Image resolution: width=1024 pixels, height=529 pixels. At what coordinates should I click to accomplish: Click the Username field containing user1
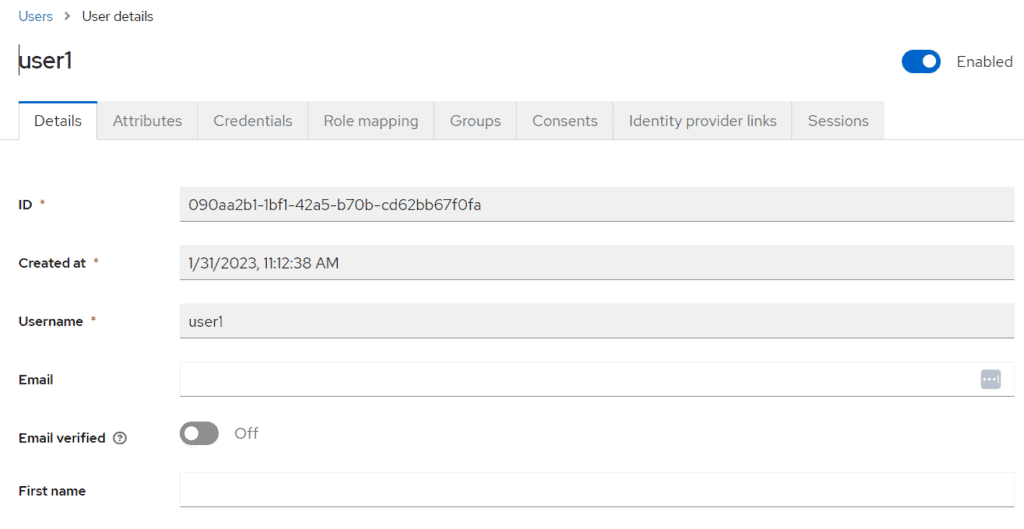tap(596, 321)
